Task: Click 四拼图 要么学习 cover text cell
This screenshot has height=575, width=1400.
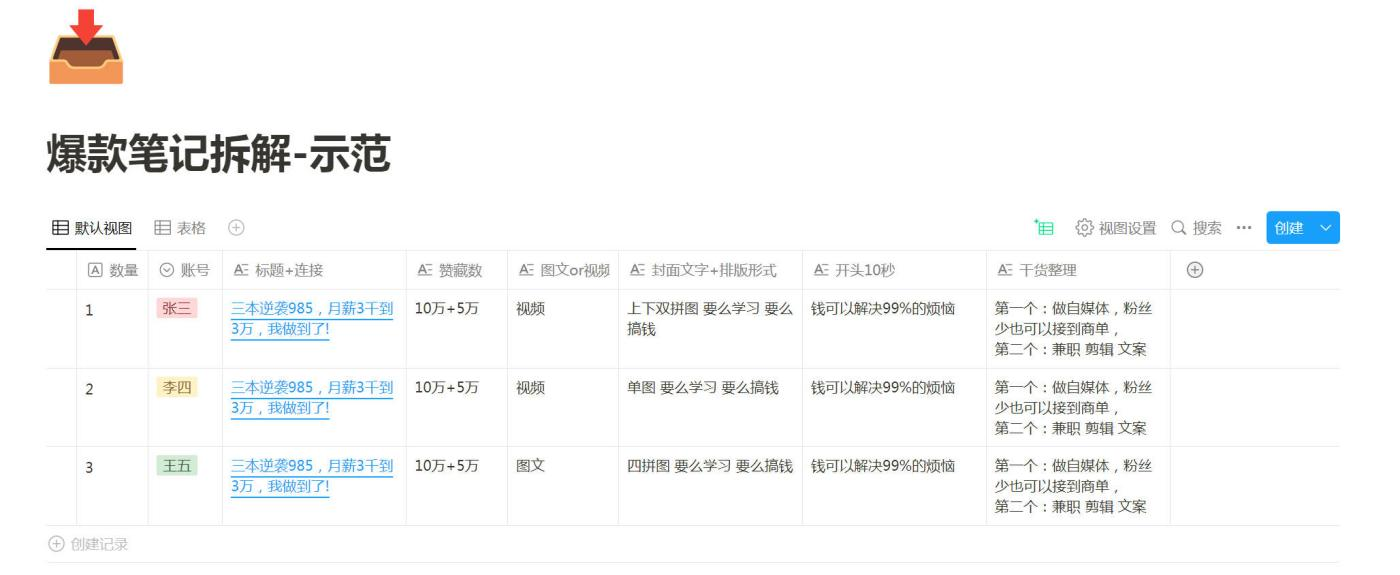Action: [x=710, y=486]
